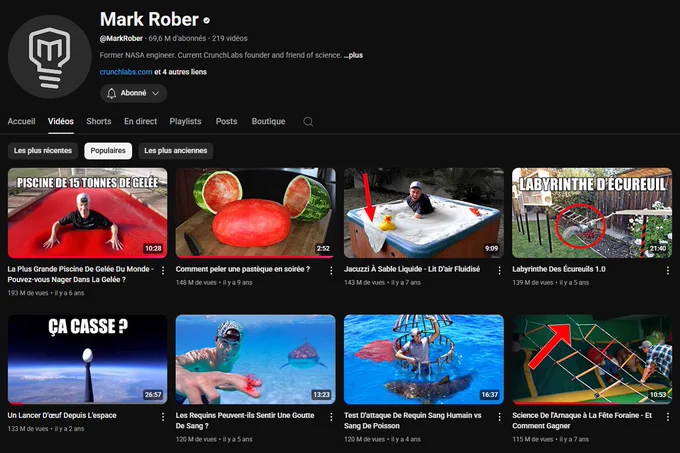This screenshot has width=680, height=453.
Task: Click the Mark Rober channel avatar logo
Action: pos(49,57)
